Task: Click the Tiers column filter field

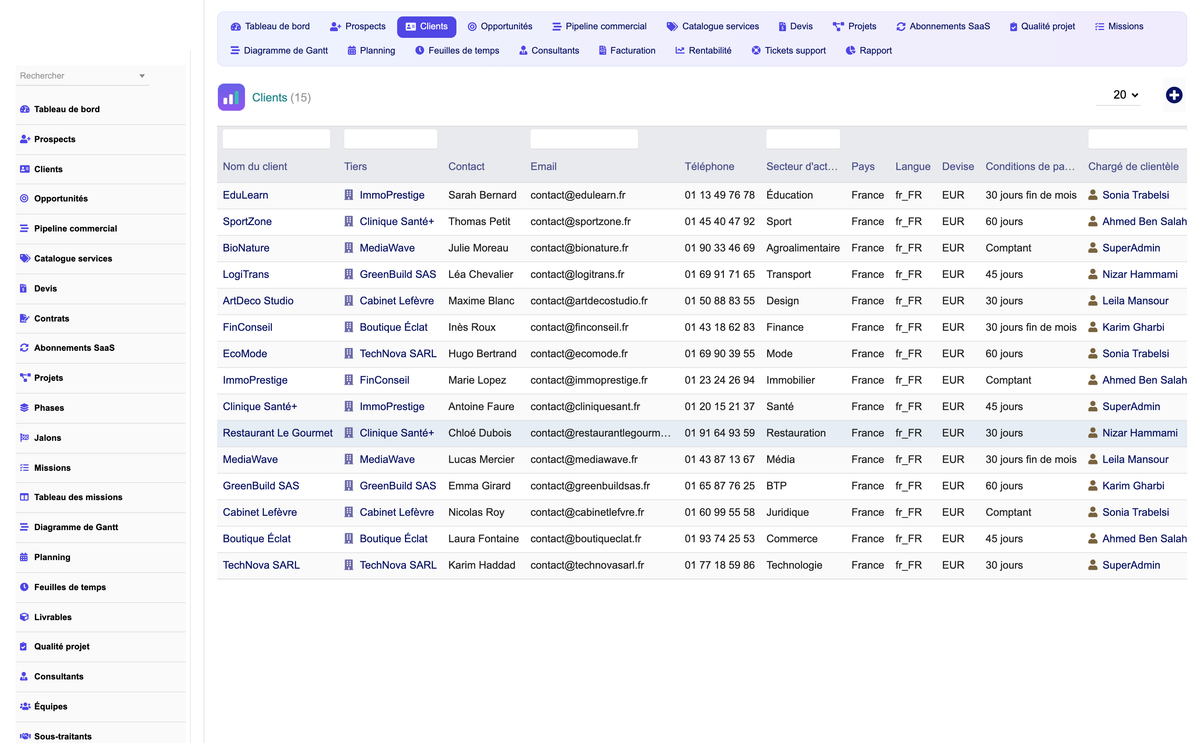Action: click(390, 139)
